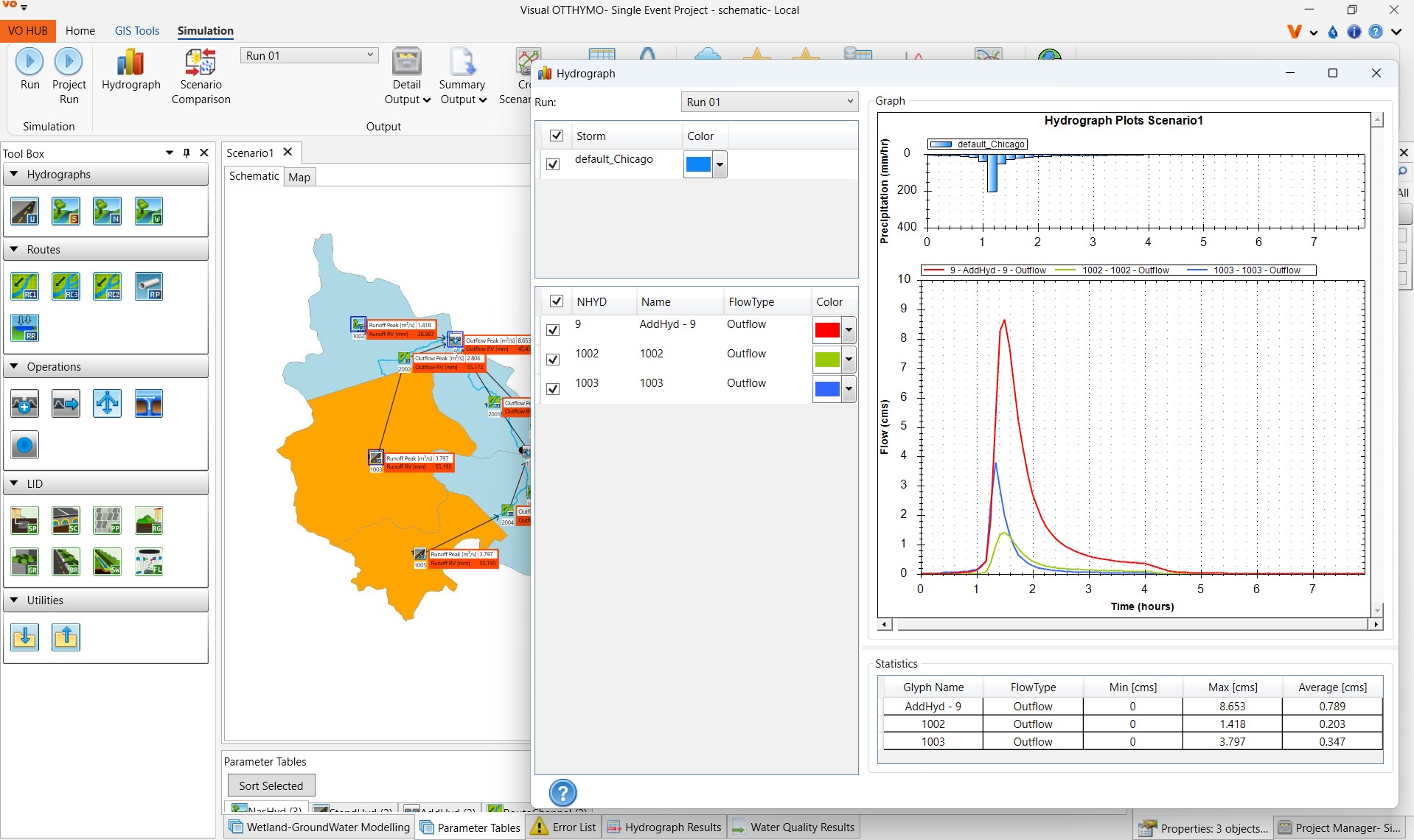Screen dimensions: 1414x840
Task: Select the WilHyd (W) hydrograph tool
Action: (148, 211)
